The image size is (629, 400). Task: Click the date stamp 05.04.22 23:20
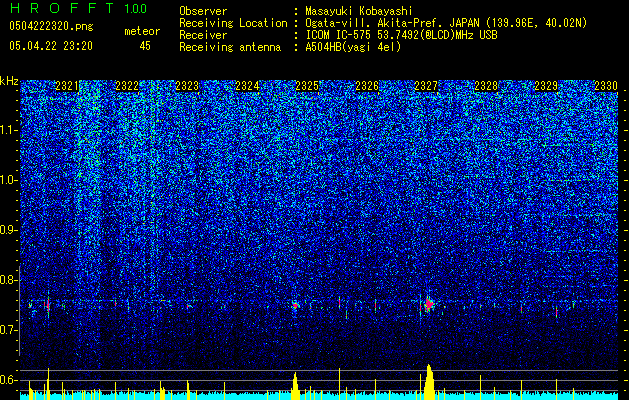(x=51, y=46)
